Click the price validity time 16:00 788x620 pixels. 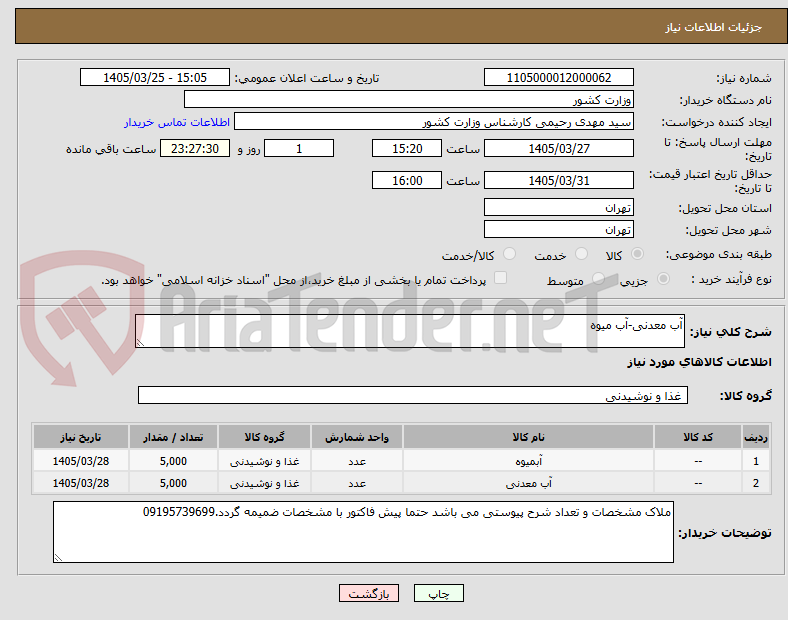tap(407, 180)
